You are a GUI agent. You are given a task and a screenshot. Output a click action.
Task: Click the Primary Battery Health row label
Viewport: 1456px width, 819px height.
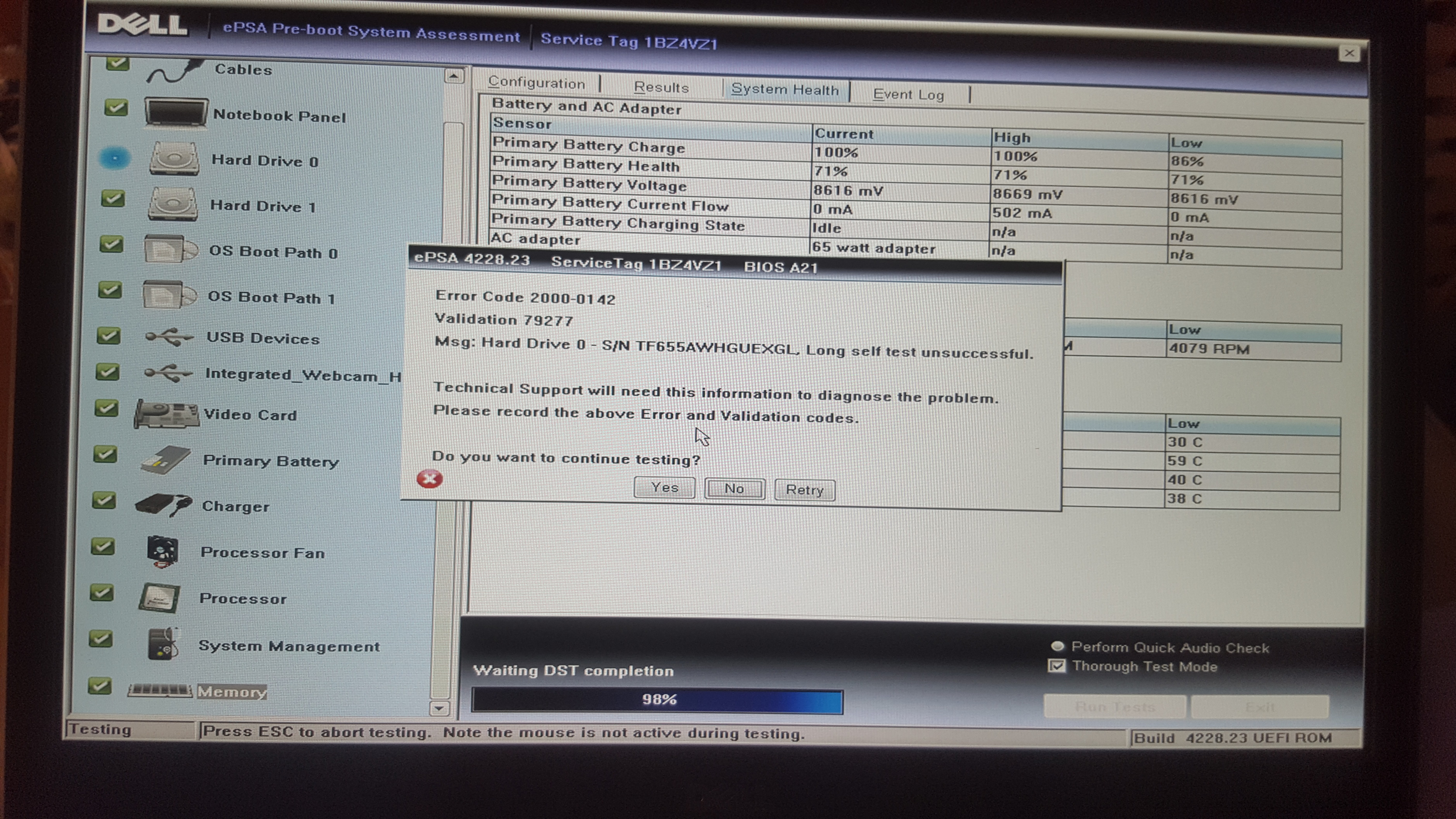tap(586, 164)
